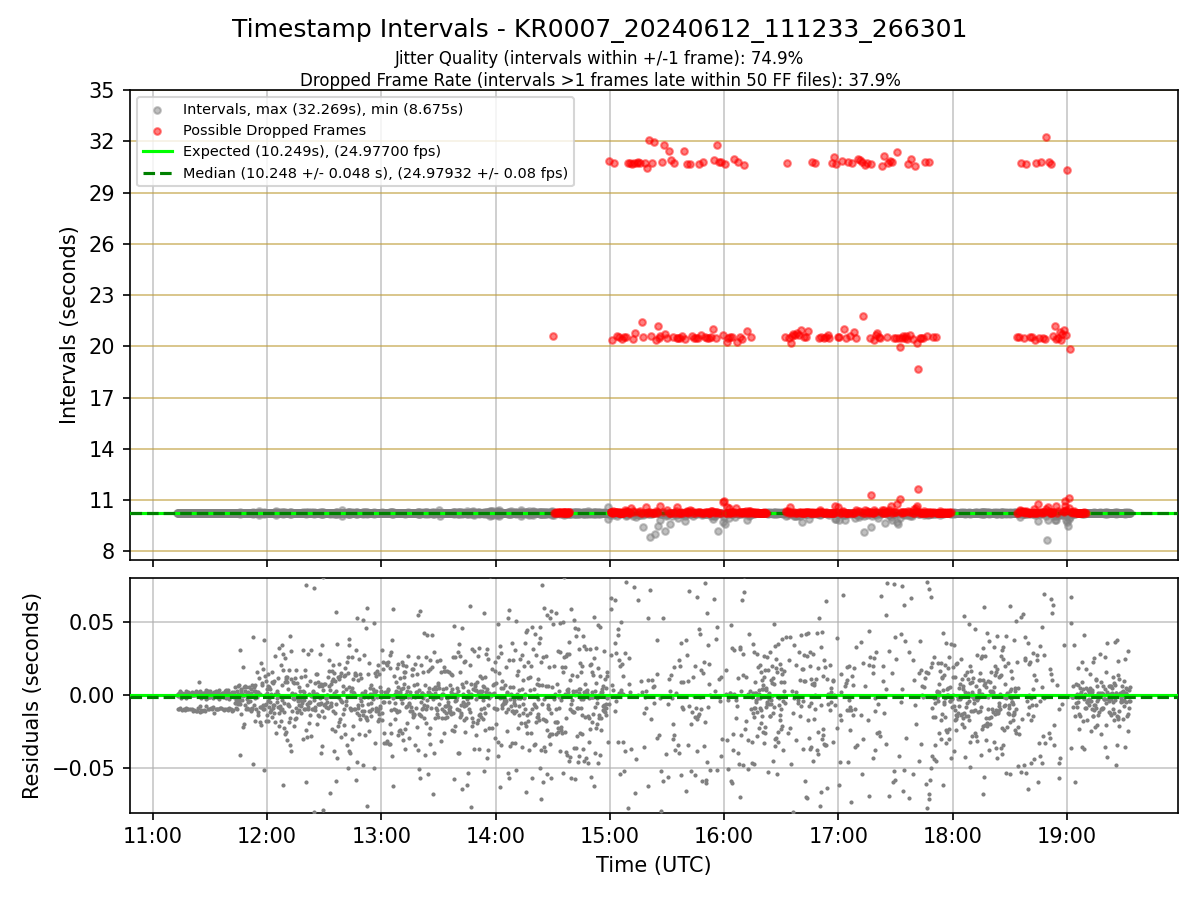Image resolution: width=1200 pixels, height=900 pixels.
Task: Click the legend entry starting 'Median (10.248 +/- 0.048 s)'
Action: coord(375,173)
